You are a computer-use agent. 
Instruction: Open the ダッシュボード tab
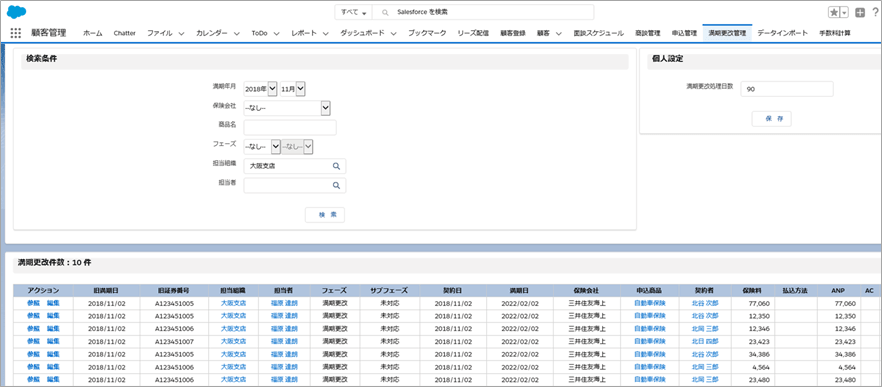[362, 33]
